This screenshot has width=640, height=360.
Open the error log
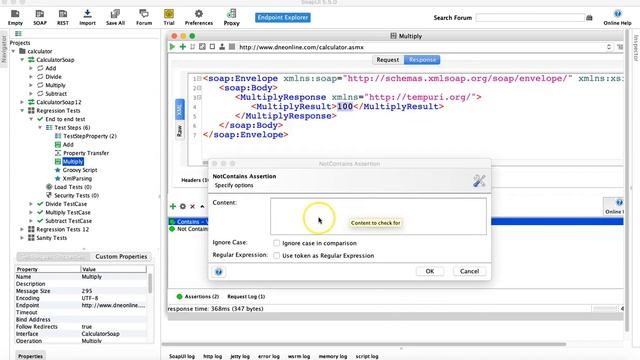[269, 356]
